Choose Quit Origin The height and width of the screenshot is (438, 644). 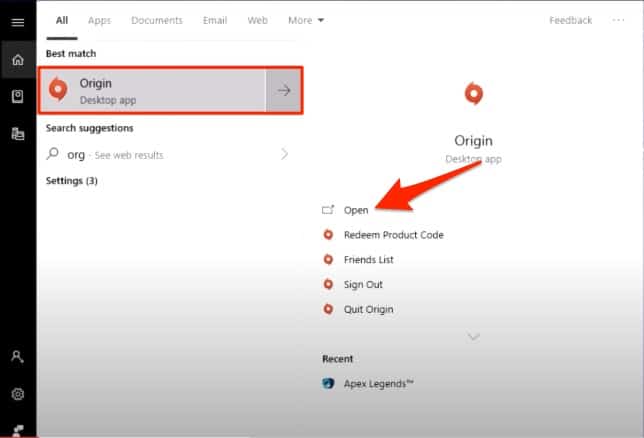pyautogui.click(x=368, y=309)
